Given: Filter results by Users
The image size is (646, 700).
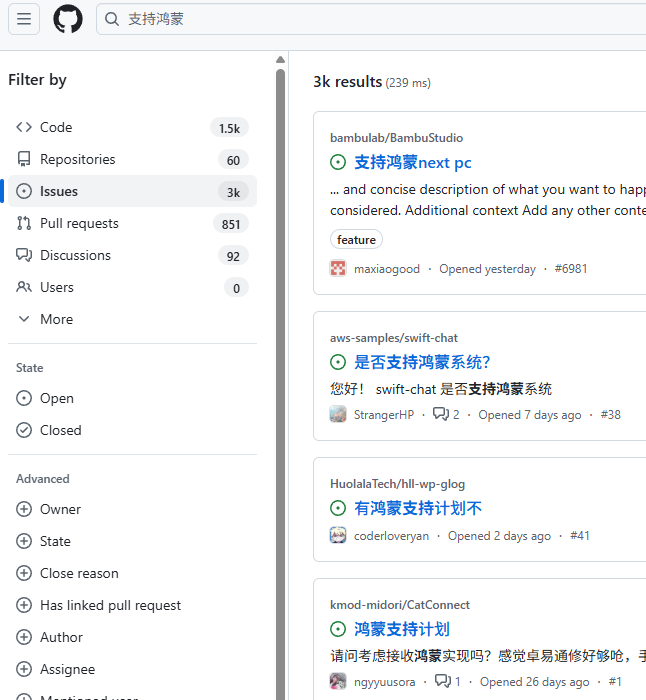Looking at the screenshot, I should click(132, 288).
